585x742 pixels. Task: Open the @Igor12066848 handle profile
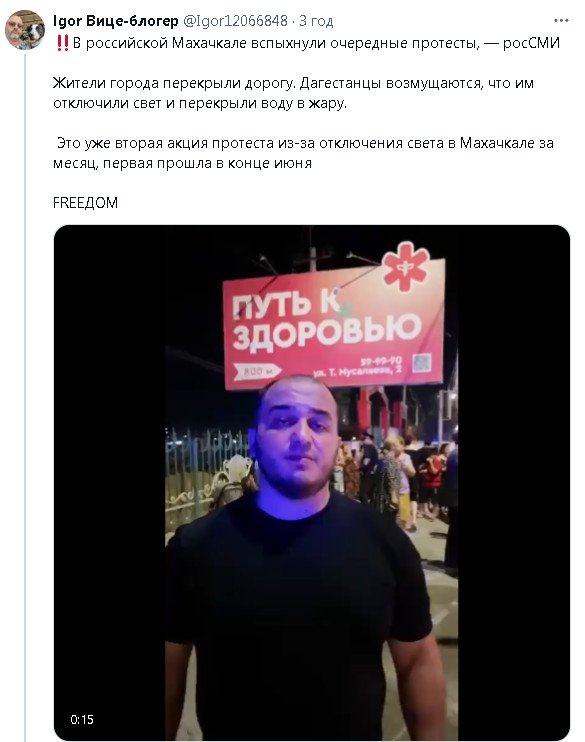tap(235, 21)
